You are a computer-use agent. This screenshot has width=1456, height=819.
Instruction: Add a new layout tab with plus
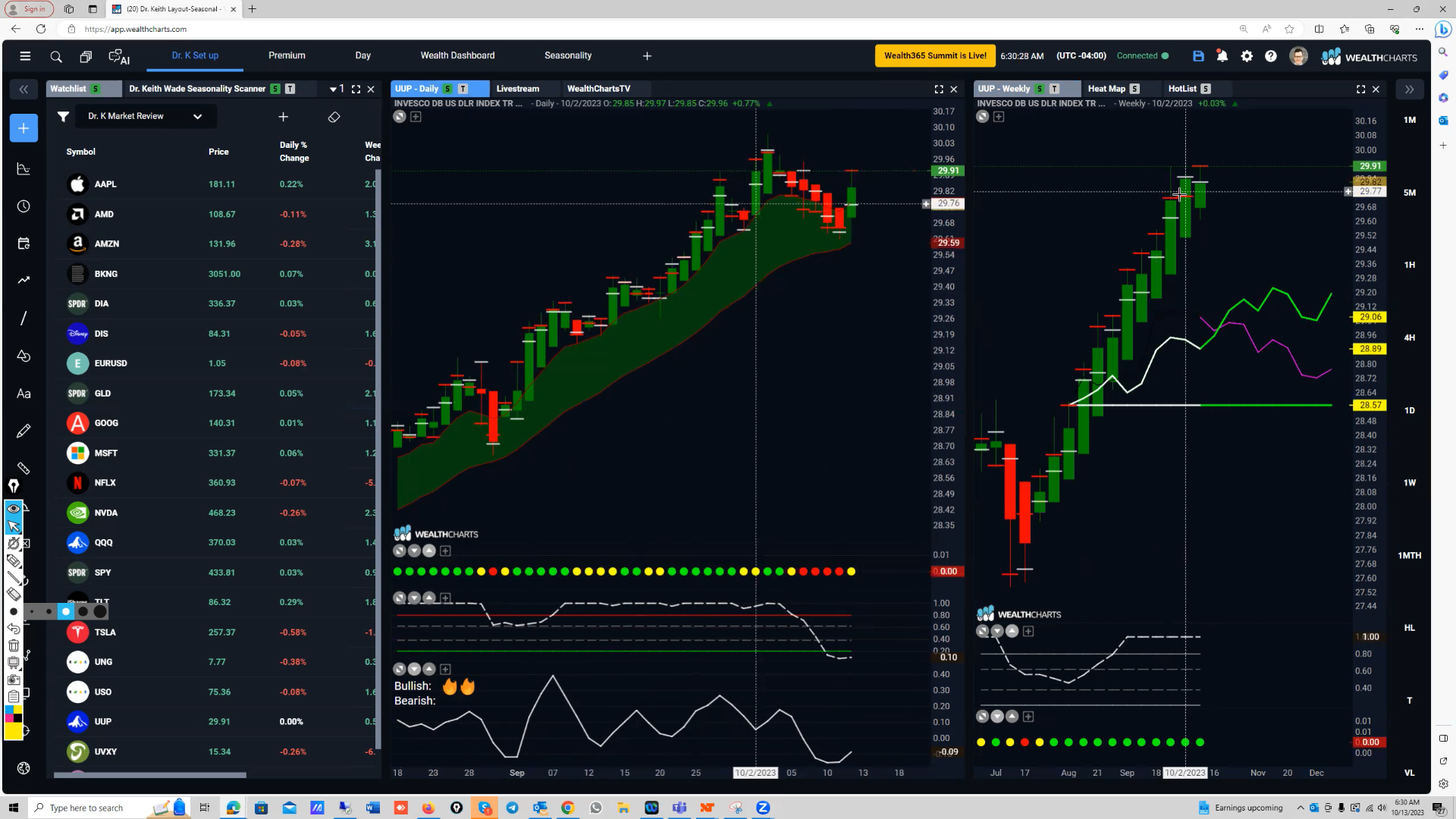(x=647, y=56)
